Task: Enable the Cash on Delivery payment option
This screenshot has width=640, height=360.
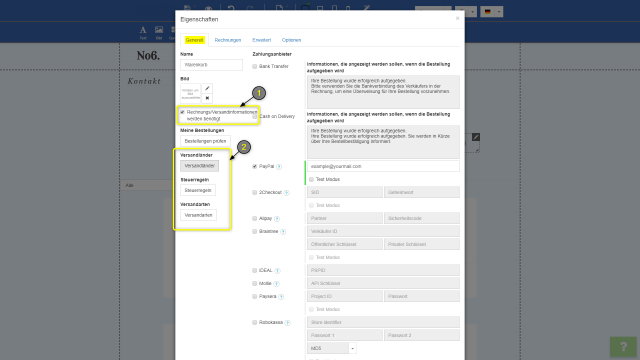Action: pos(254,116)
